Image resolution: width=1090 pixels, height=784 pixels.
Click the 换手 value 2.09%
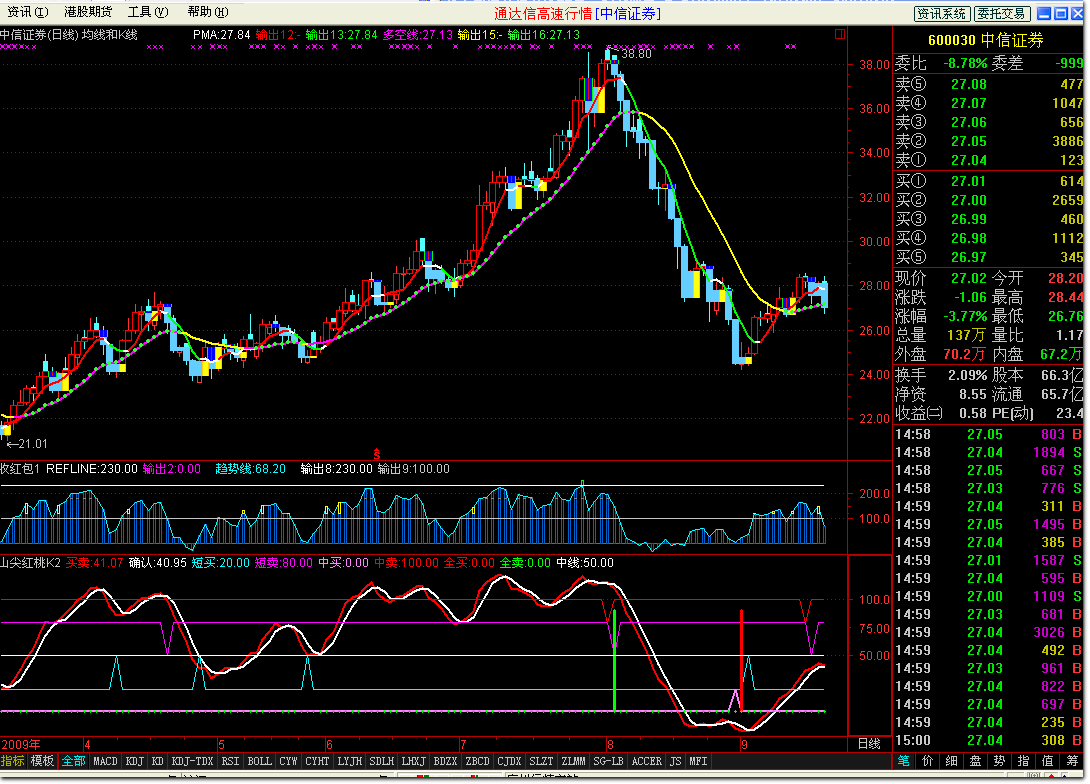(968, 375)
